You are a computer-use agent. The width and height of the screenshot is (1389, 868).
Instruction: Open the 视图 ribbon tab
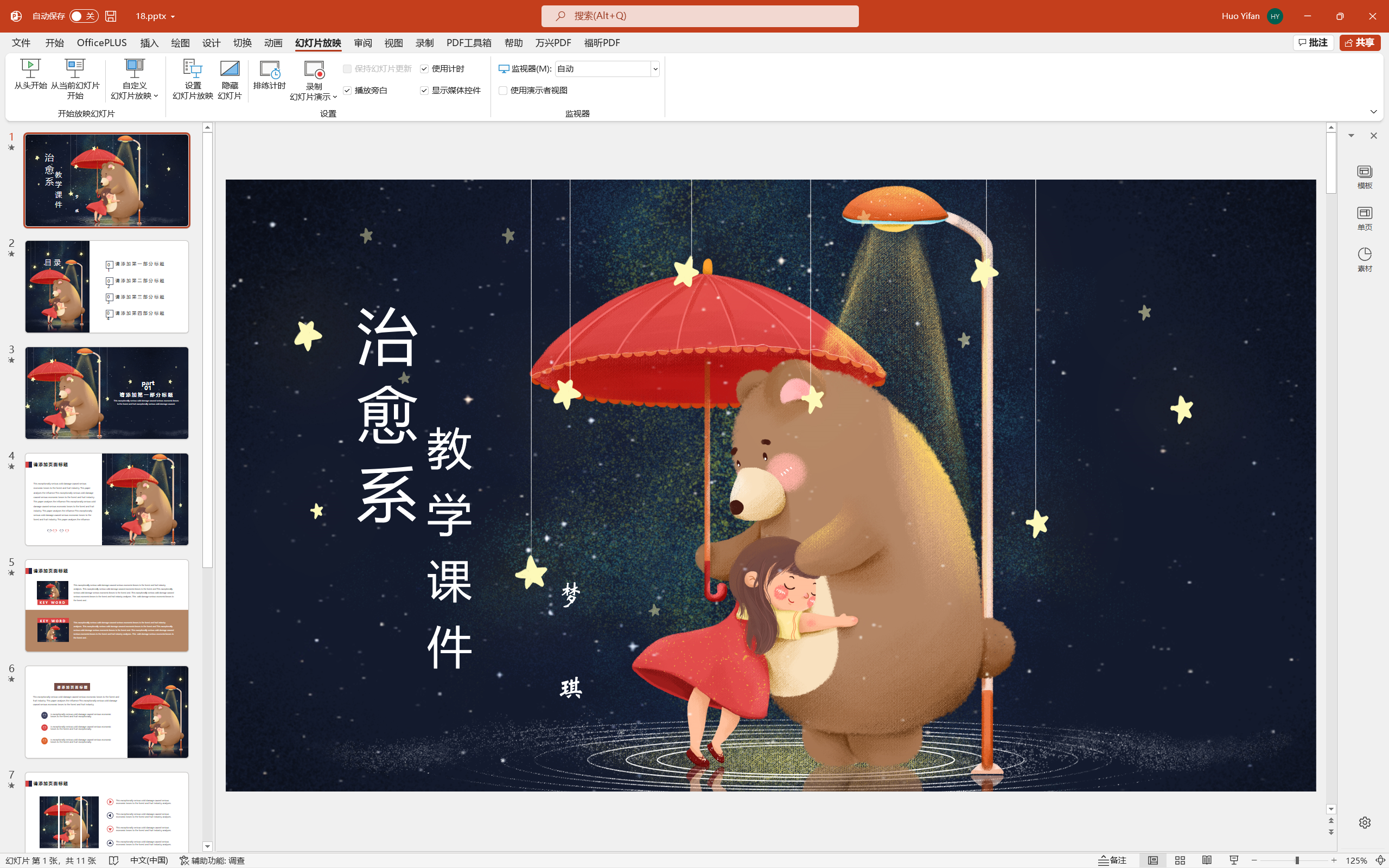(393, 42)
